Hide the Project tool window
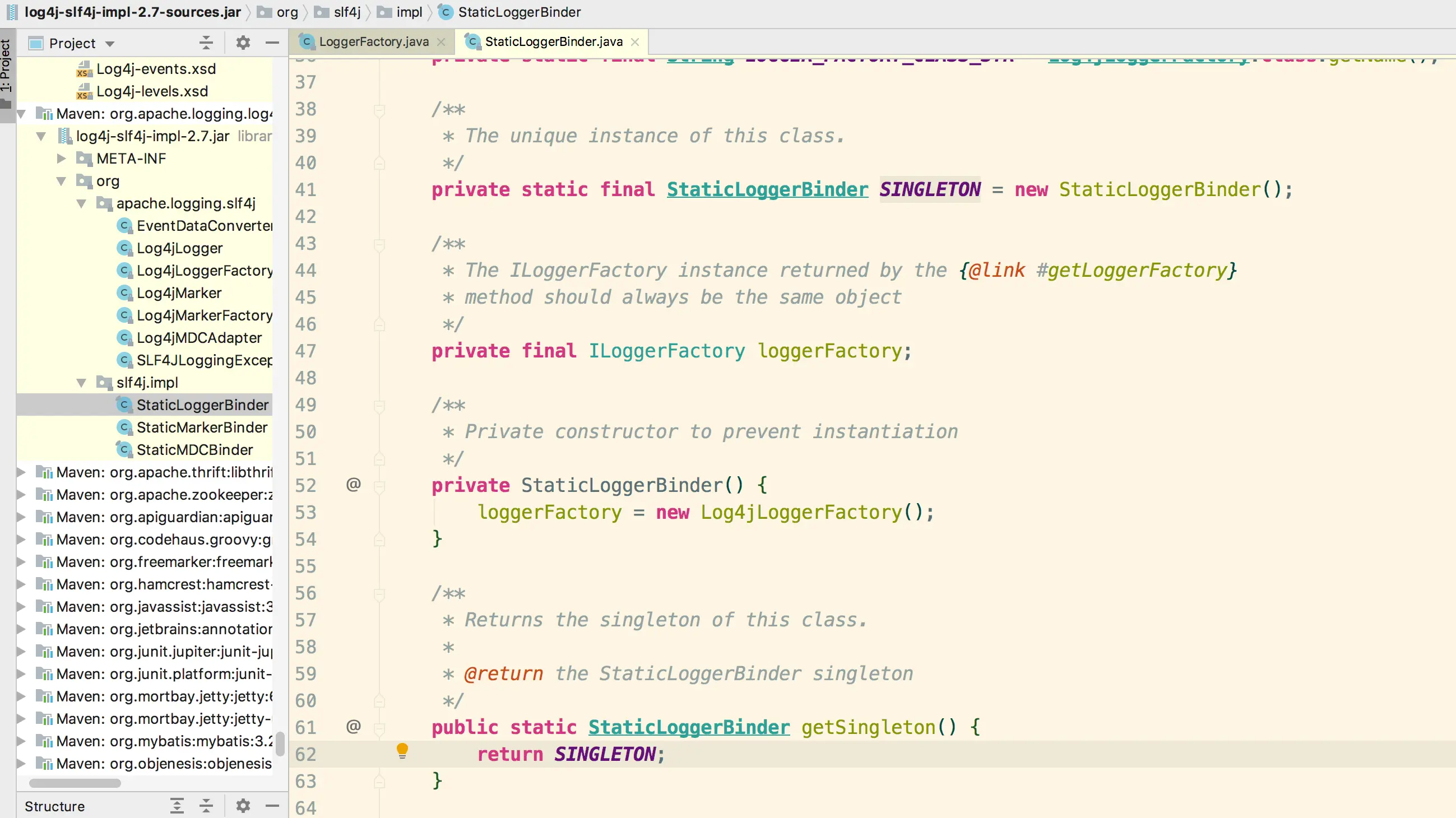 pyautogui.click(x=272, y=43)
